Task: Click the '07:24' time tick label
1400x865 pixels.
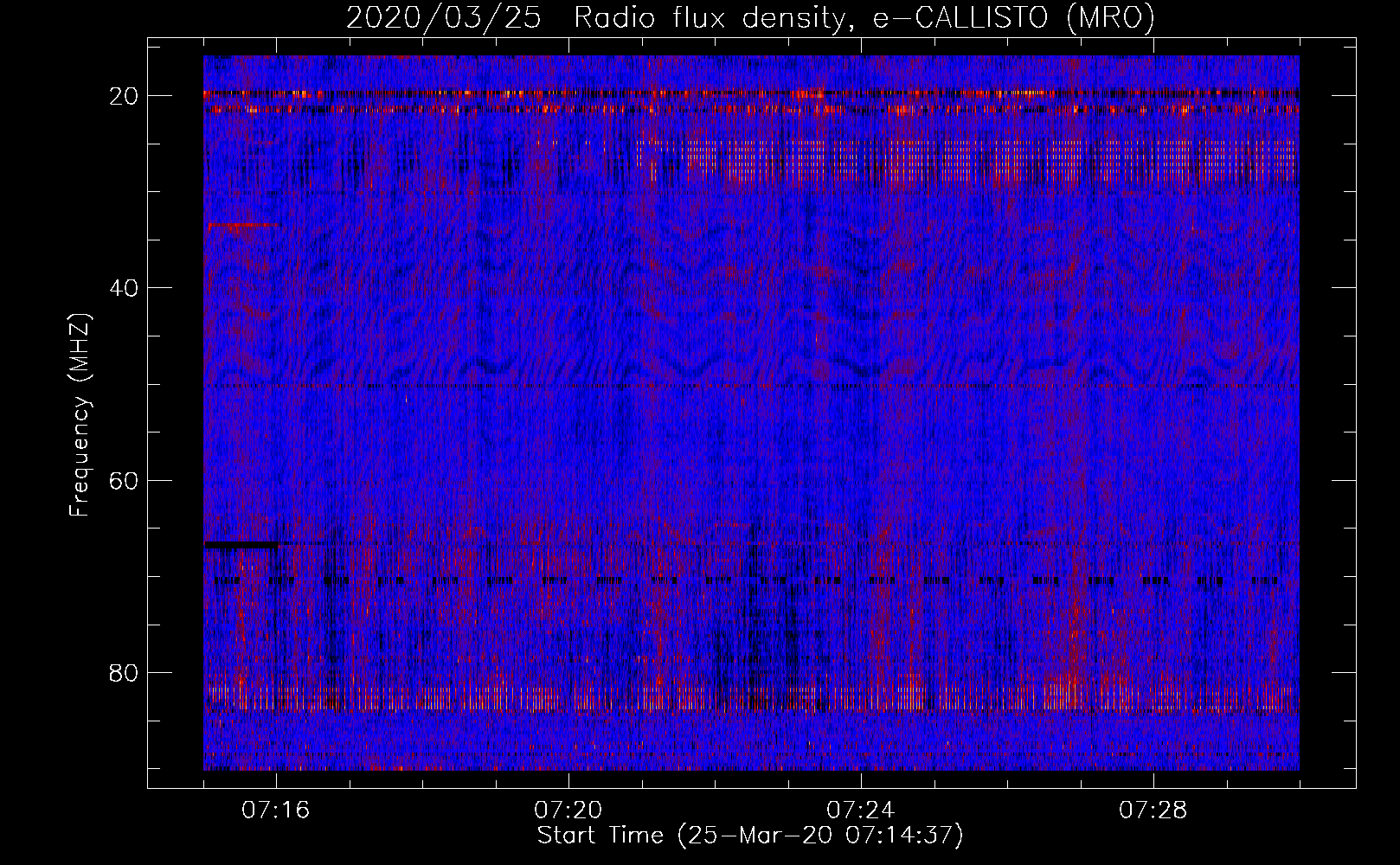Action: click(861, 811)
